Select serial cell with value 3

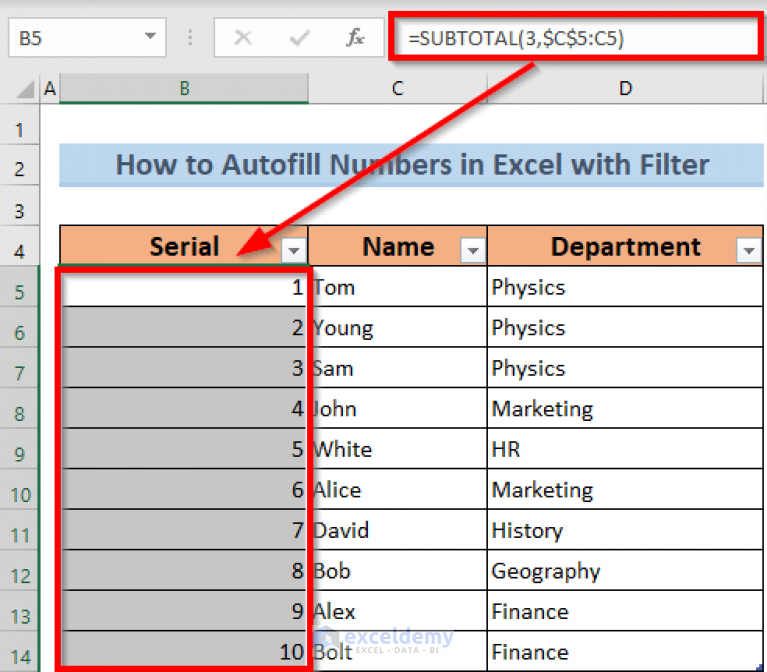coord(184,368)
